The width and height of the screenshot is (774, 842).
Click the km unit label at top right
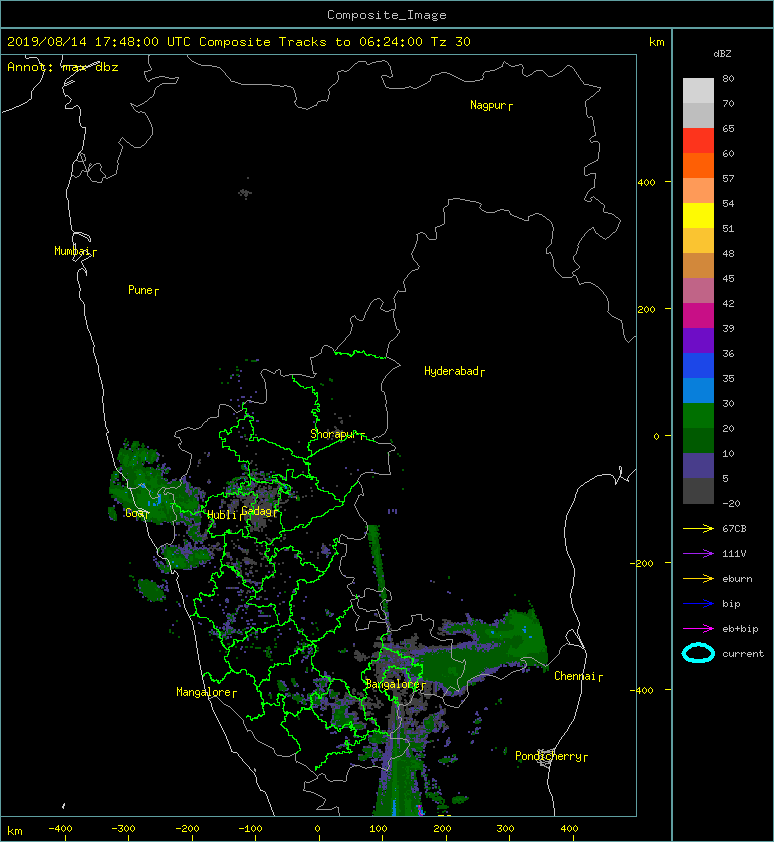[x=657, y=42]
